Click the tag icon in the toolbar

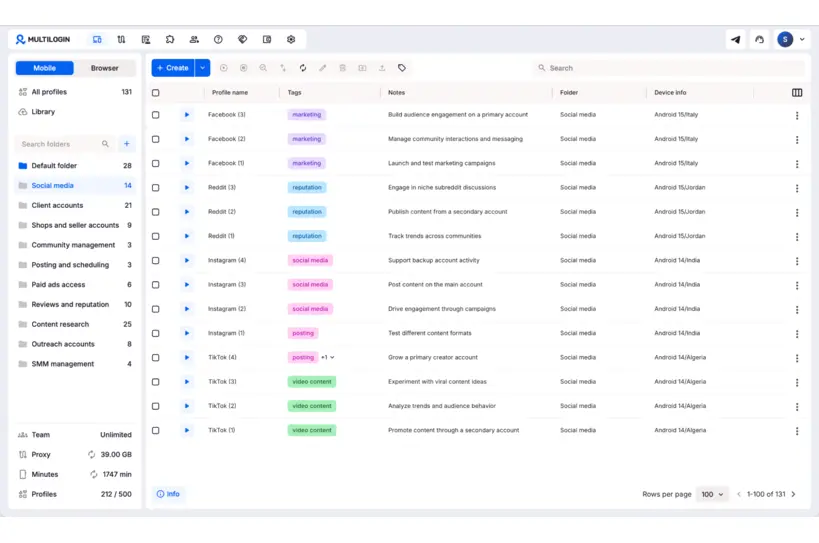point(402,68)
